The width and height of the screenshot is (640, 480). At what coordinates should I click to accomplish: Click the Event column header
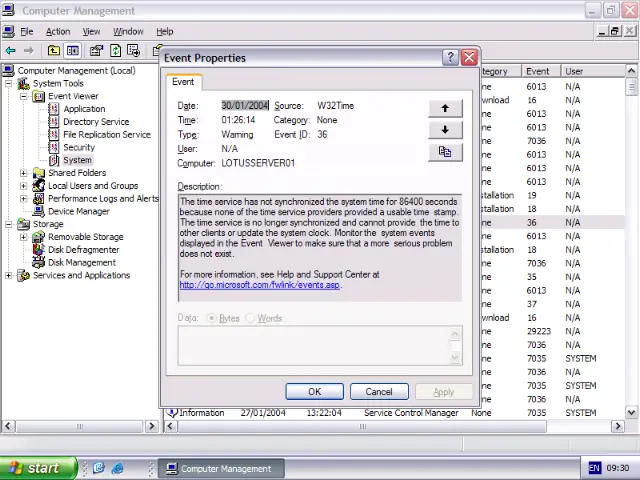click(x=541, y=71)
